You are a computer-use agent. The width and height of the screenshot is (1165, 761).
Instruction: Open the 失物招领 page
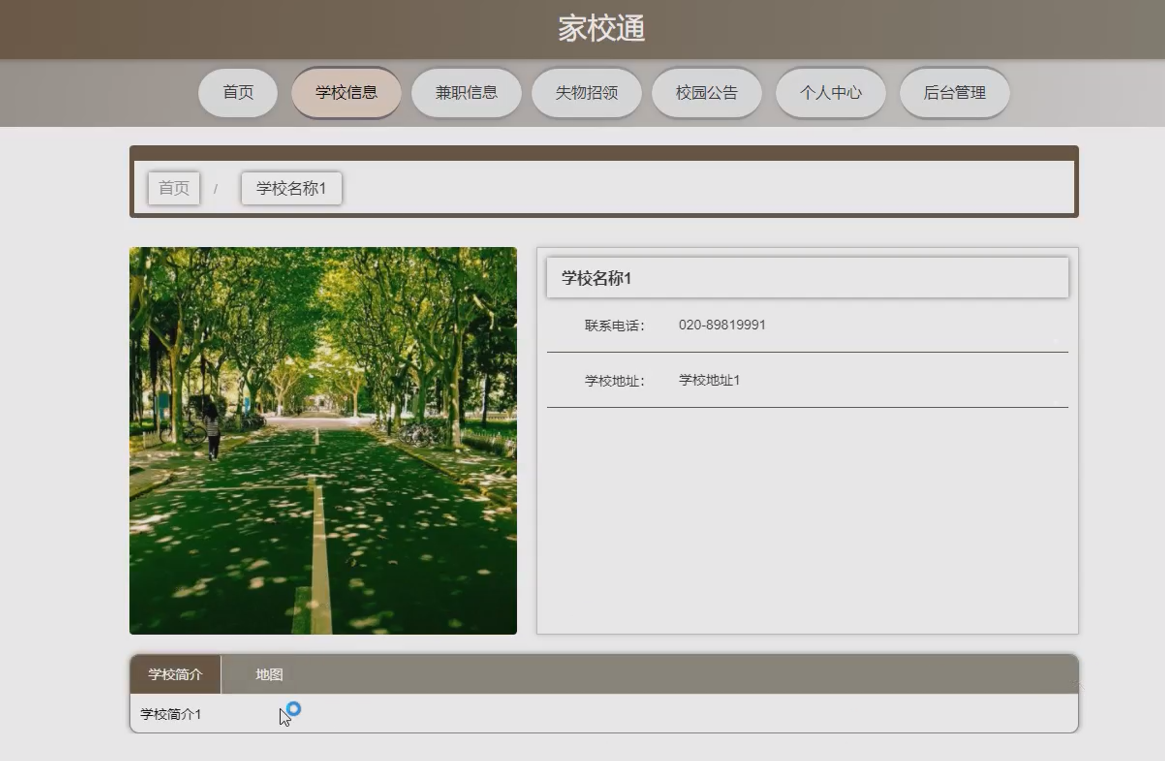pyautogui.click(x=586, y=92)
